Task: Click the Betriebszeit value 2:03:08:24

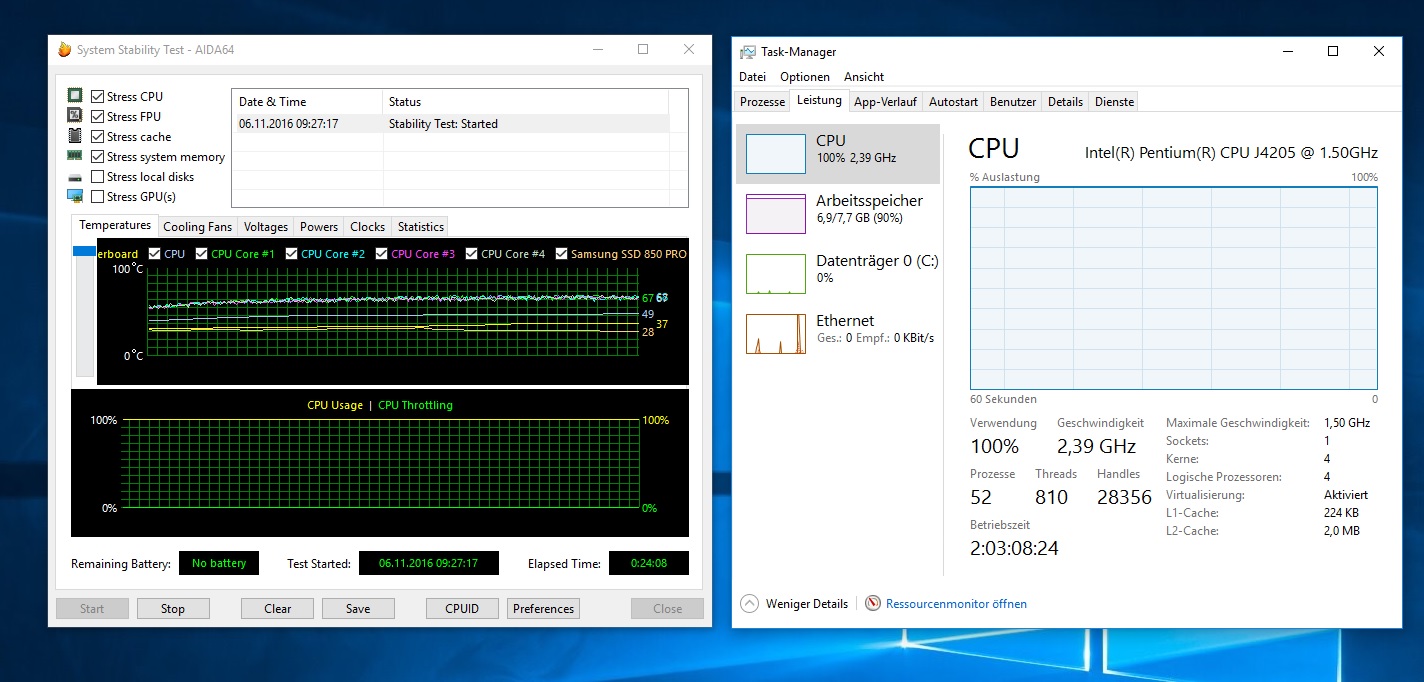Action: [1014, 548]
